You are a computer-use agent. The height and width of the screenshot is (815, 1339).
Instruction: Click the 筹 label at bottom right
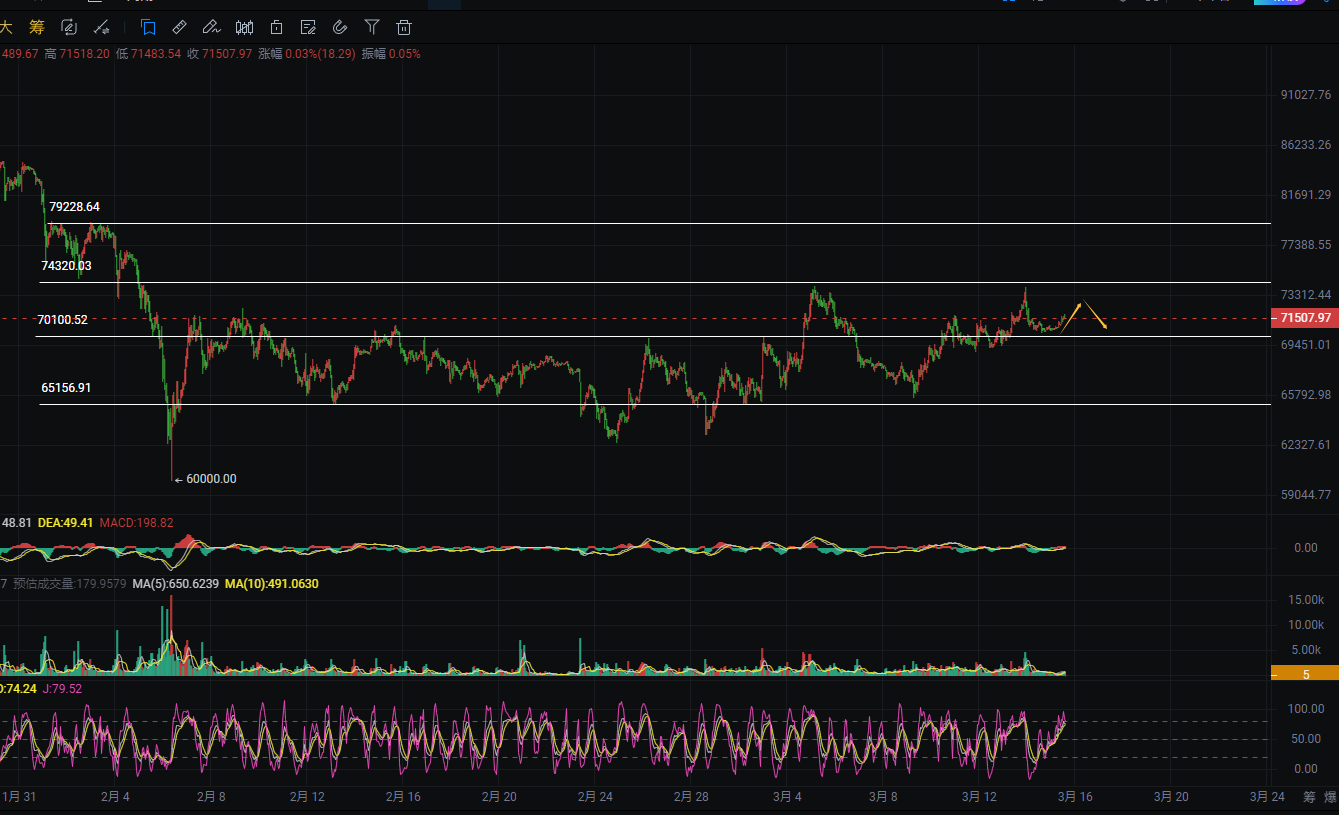(x=1309, y=797)
